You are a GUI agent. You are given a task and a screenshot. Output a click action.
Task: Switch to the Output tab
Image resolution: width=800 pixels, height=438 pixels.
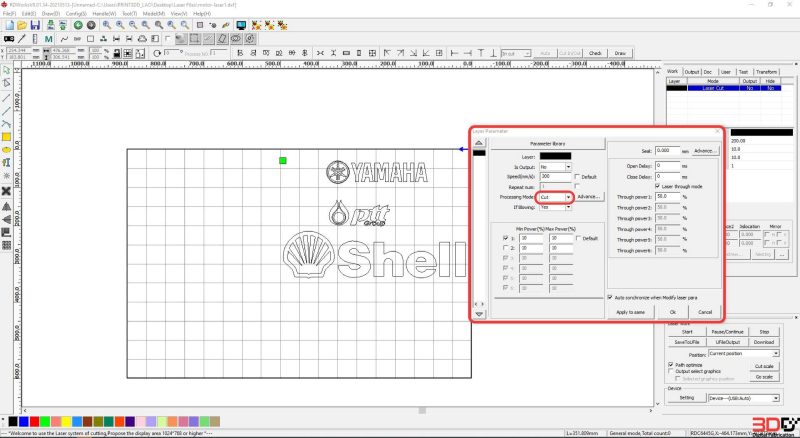691,72
